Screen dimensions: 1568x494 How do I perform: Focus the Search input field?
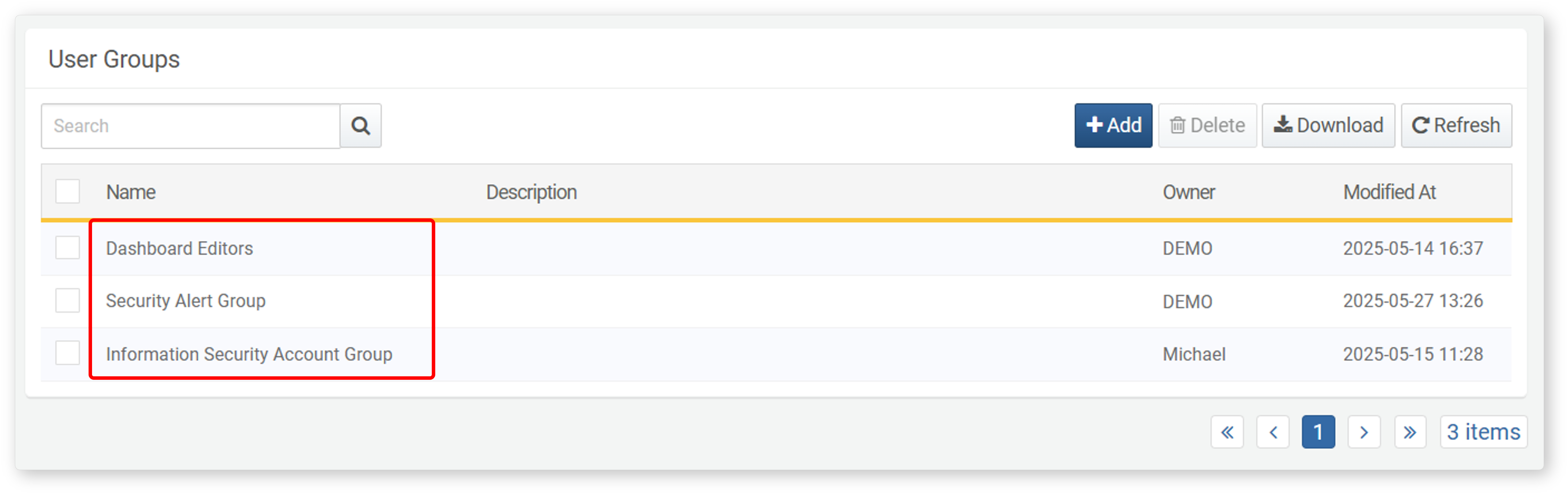tap(190, 126)
